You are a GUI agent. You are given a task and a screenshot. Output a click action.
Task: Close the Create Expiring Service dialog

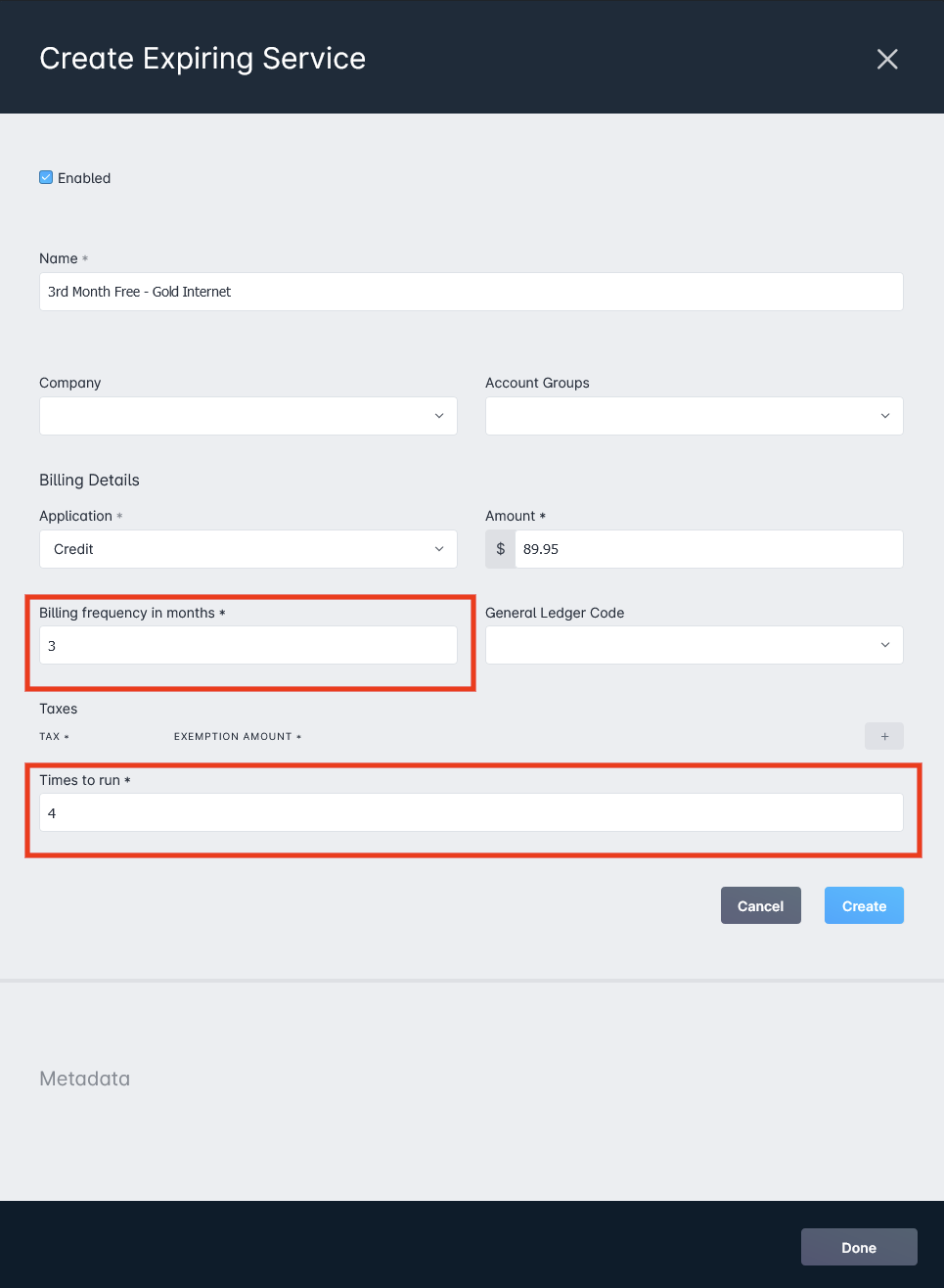(x=887, y=59)
